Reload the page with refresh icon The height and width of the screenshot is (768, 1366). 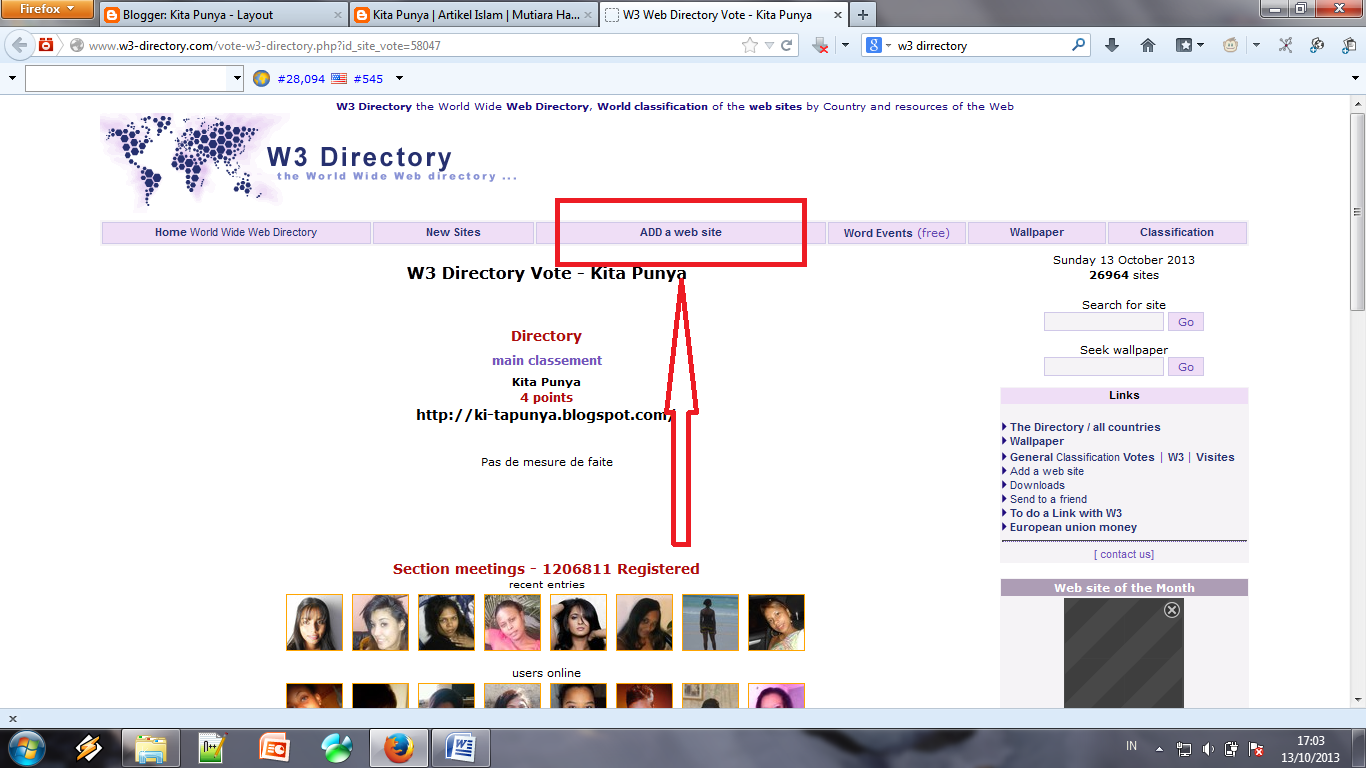coord(787,45)
